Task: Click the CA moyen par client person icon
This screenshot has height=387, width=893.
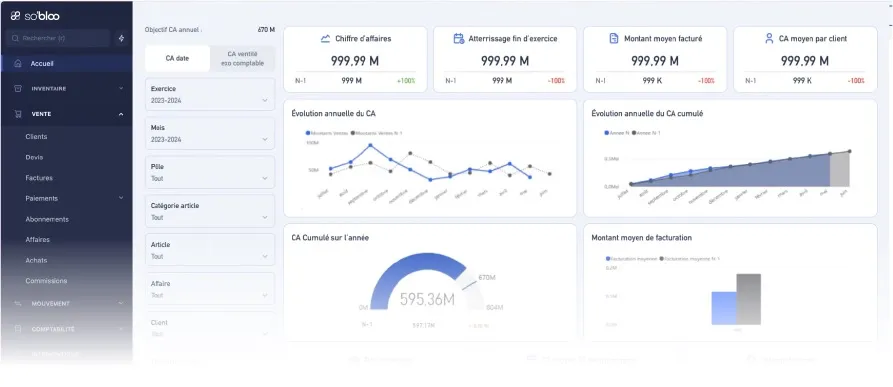Action: pyautogui.click(x=769, y=39)
